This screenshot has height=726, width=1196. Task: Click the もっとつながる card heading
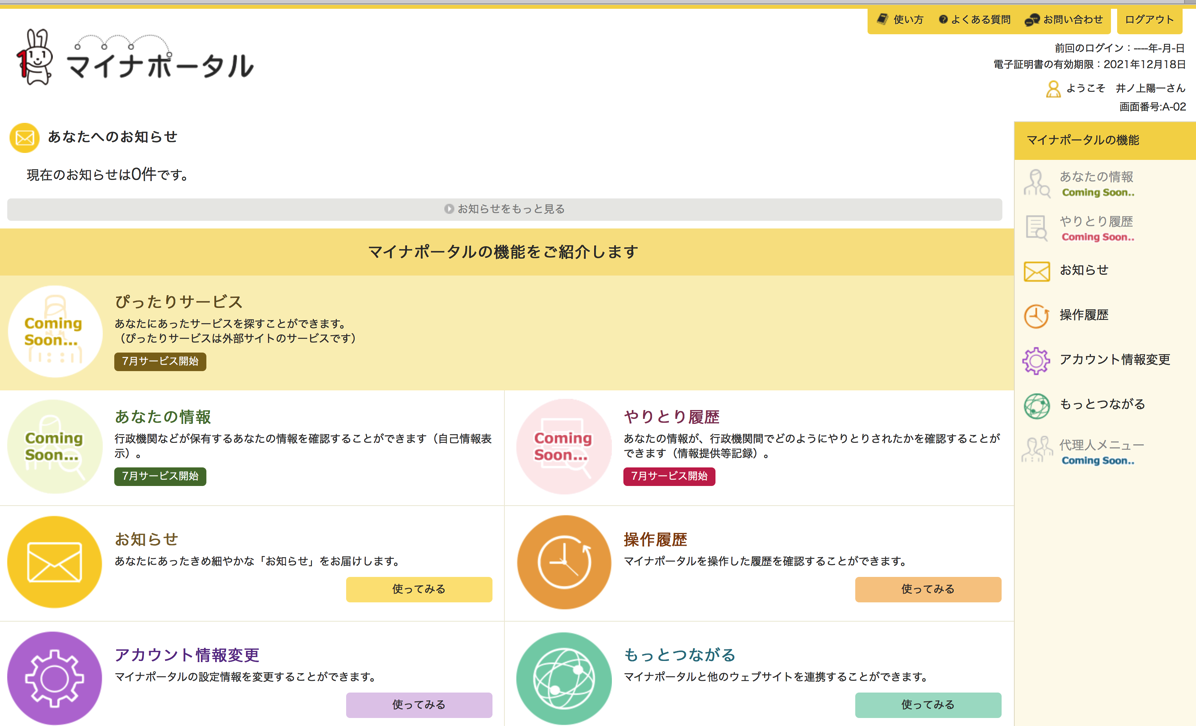pyautogui.click(x=680, y=655)
